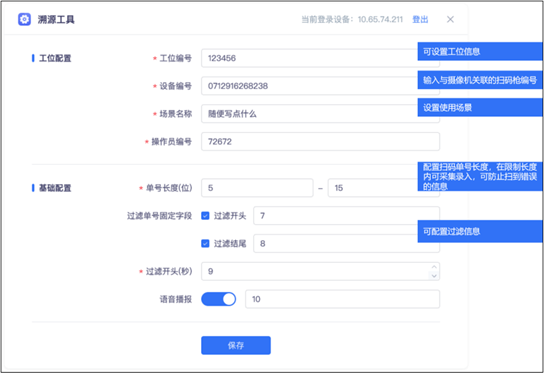544x374 pixels.
Task: Close the 溯源工具 dialog window
Action: (450, 19)
